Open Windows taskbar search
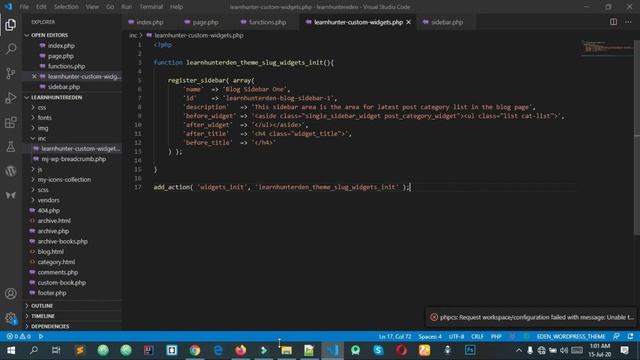Image resolution: width=640 pixels, height=360 pixels. 34,350
